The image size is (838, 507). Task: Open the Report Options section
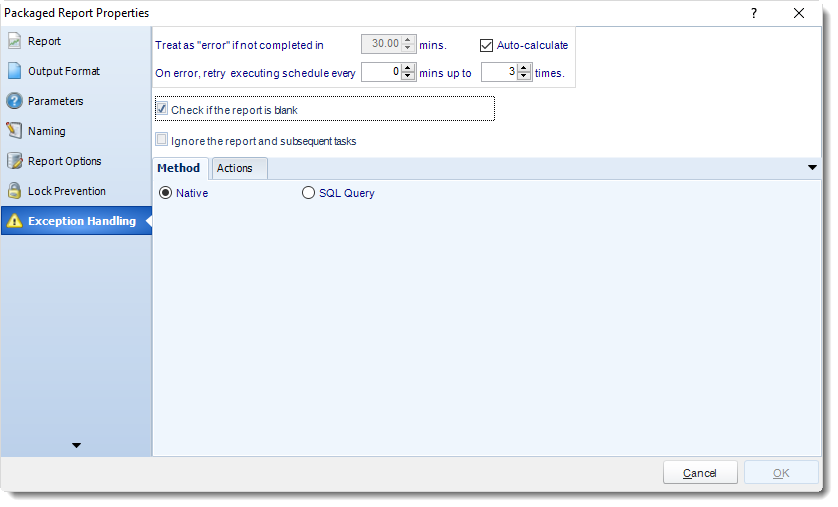click(76, 161)
